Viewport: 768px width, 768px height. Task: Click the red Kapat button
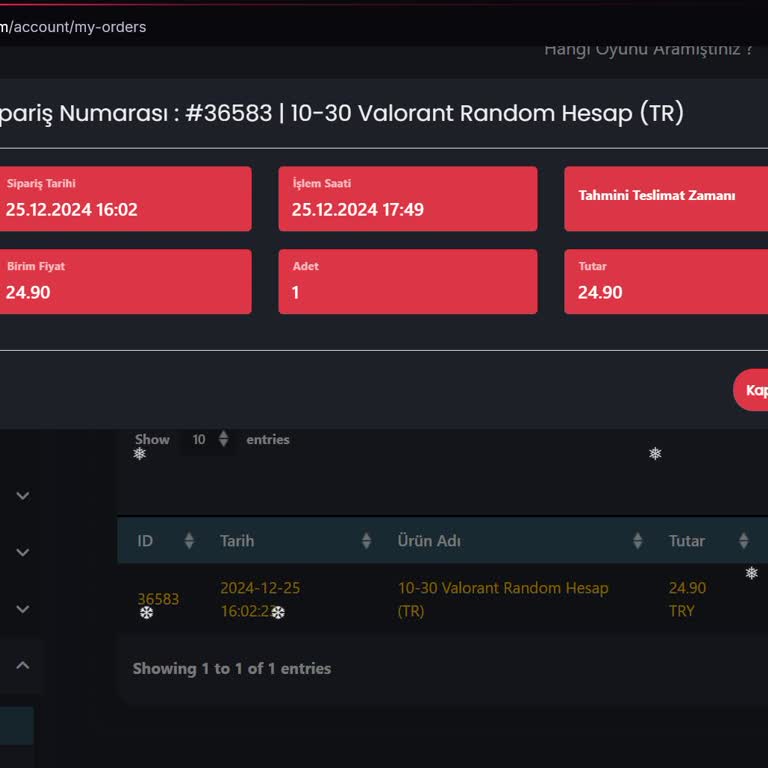pyautogui.click(x=751, y=390)
